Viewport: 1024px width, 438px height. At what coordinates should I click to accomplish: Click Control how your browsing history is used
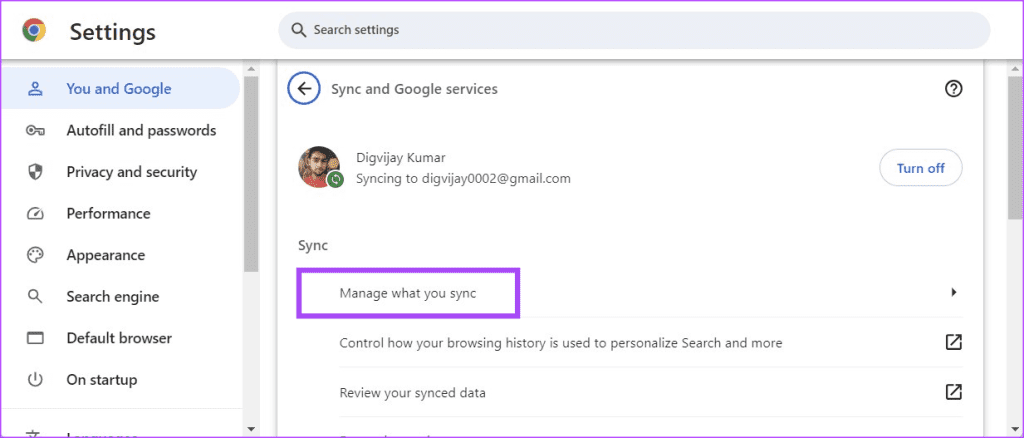tap(560, 343)
